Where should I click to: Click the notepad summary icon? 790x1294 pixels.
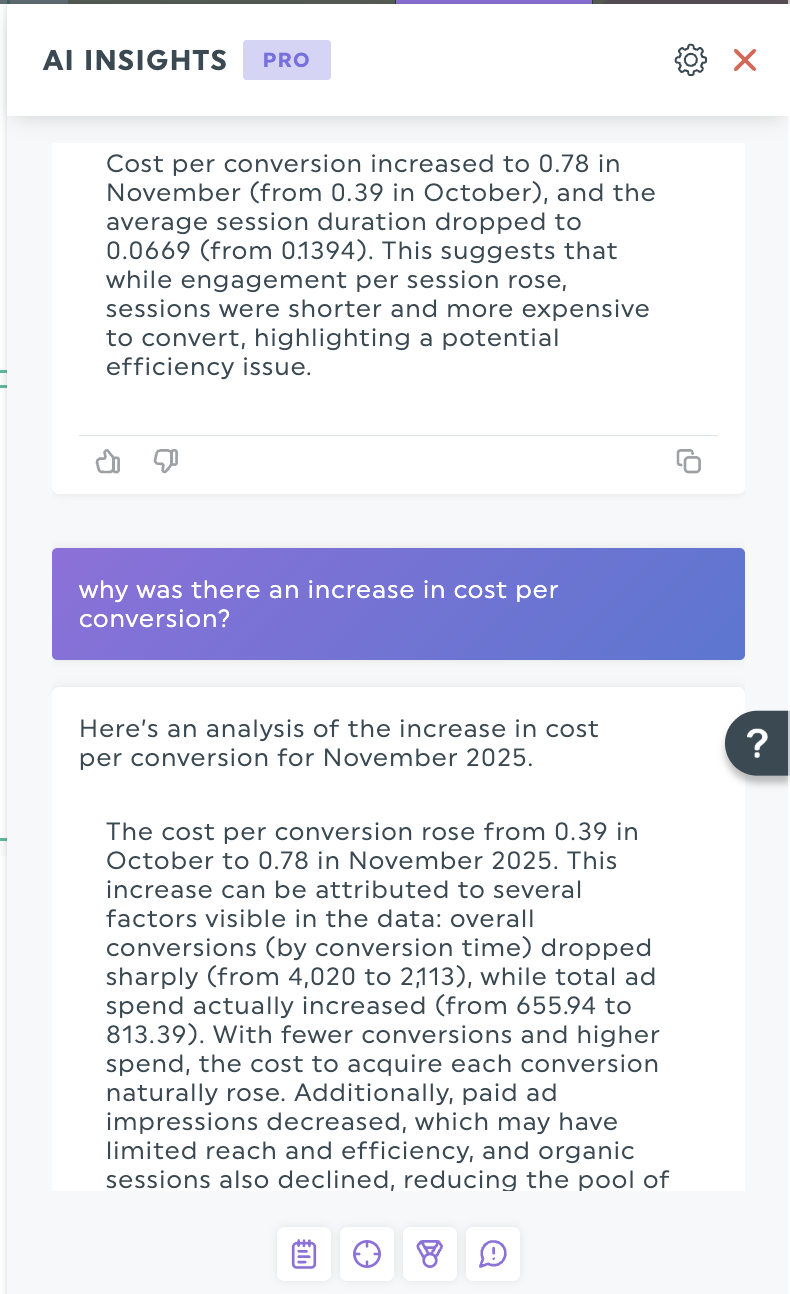click(x=304, y=1254)
